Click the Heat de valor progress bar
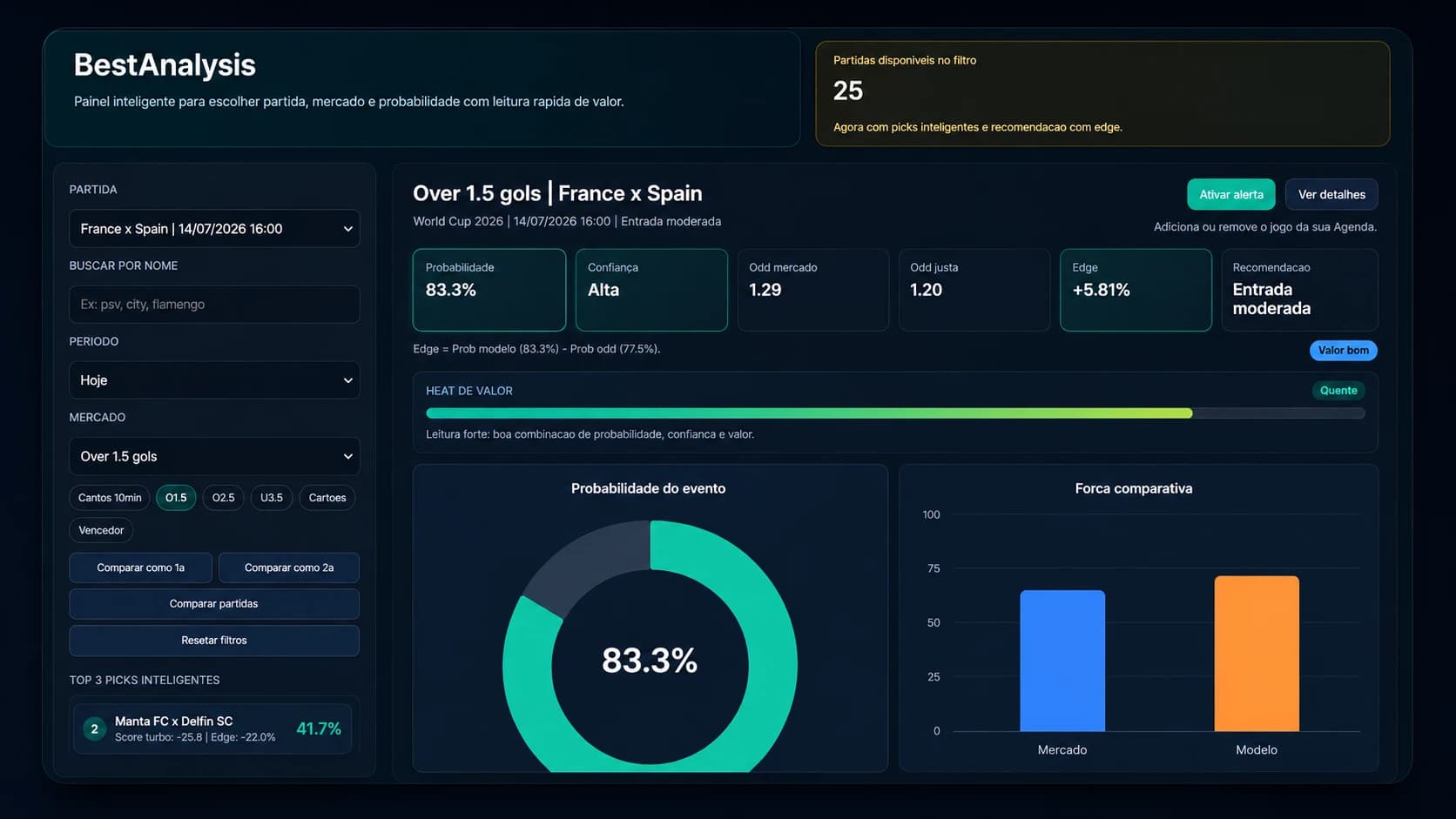 coord(895,413)
